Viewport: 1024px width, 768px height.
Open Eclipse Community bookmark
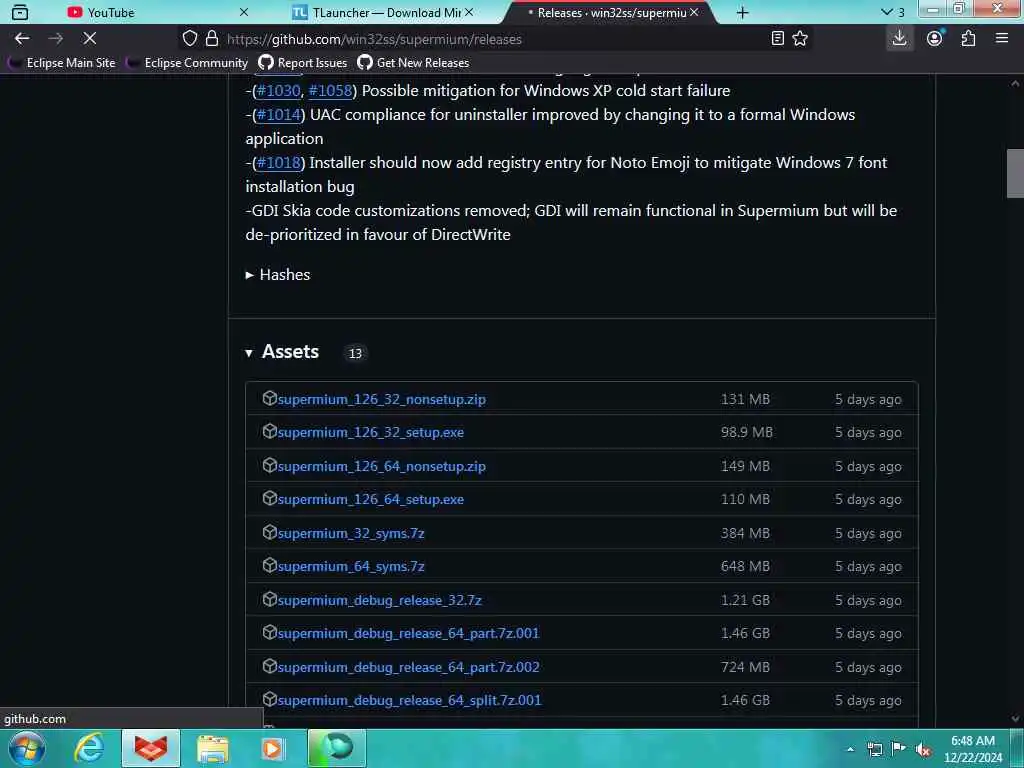click(187, 63)
